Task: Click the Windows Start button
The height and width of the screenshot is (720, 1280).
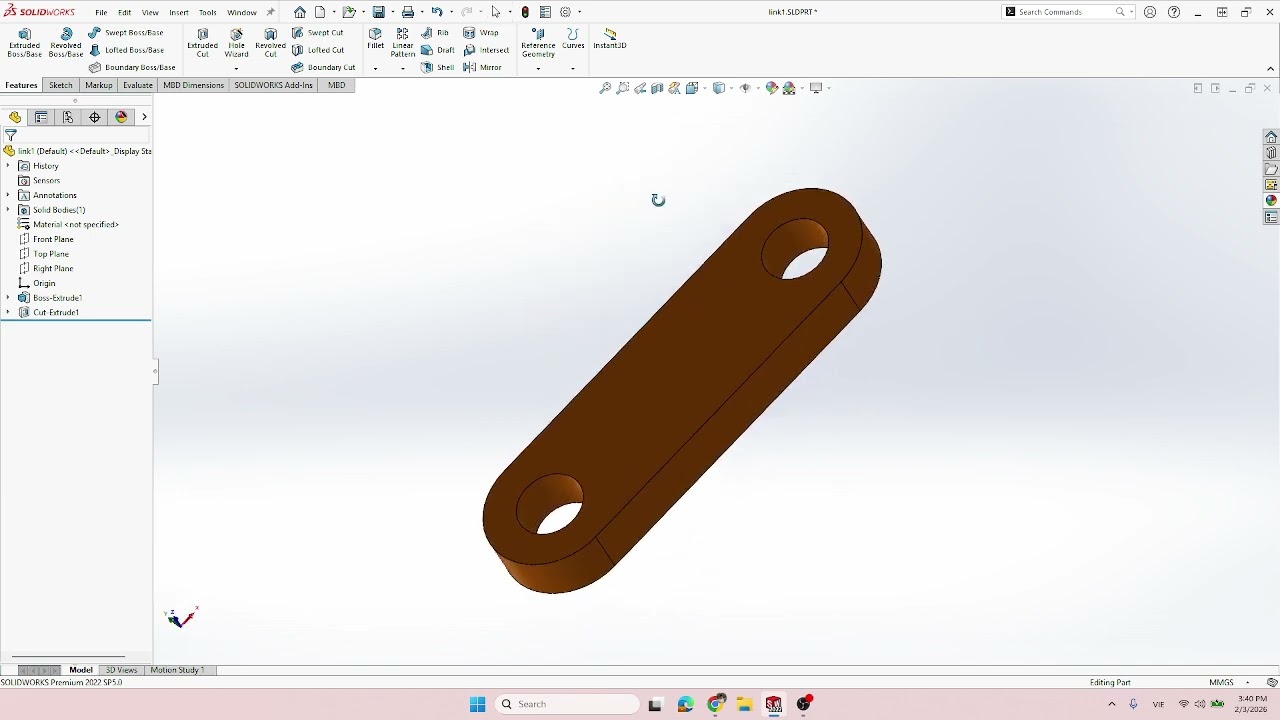Action: point(477,704)
